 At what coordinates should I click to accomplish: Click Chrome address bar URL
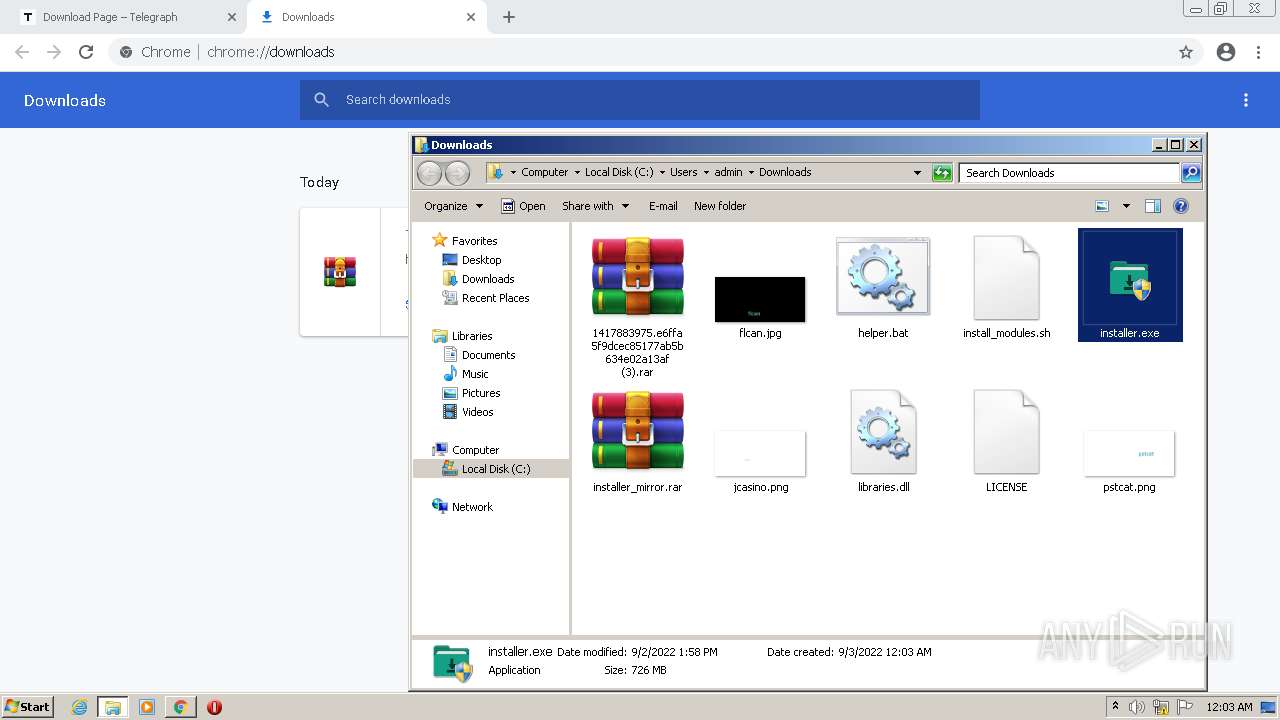271,52
